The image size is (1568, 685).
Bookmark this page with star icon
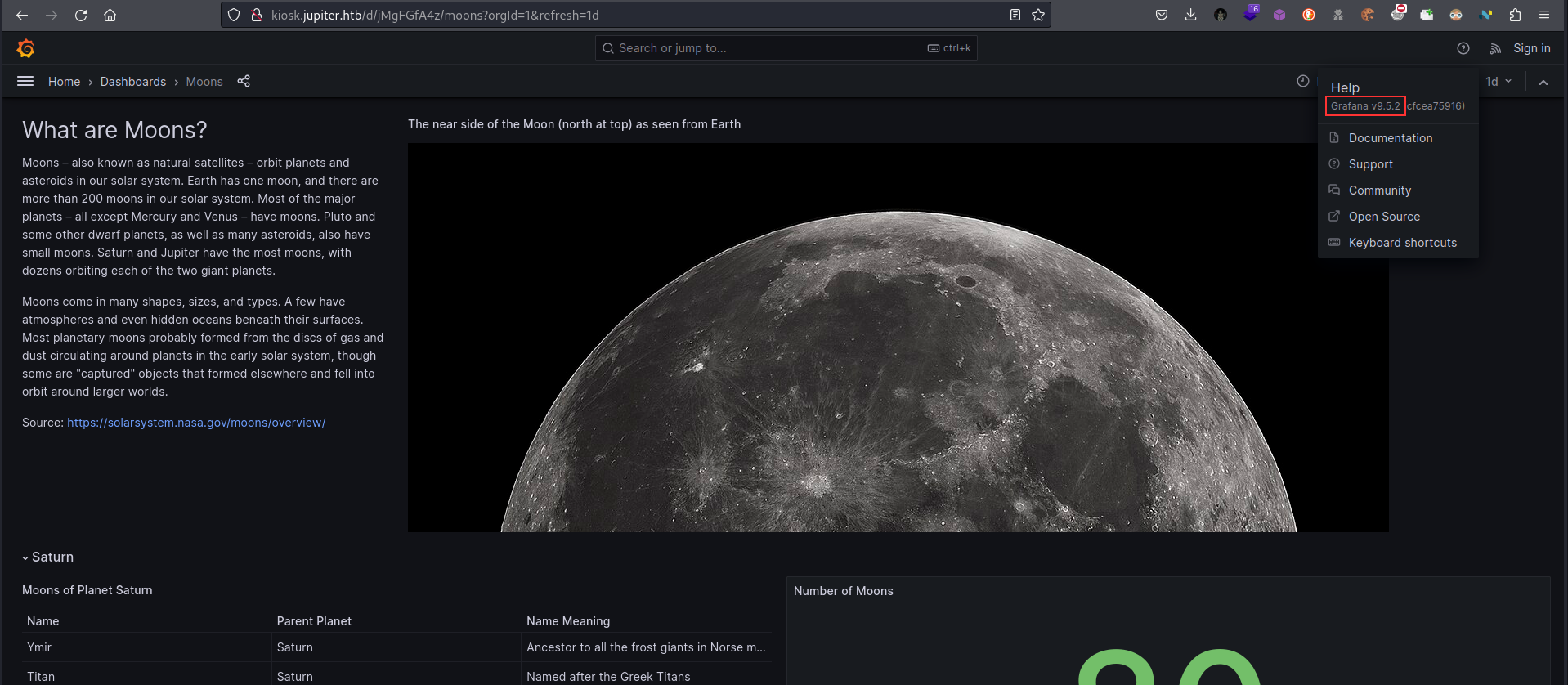pos(1038,15)
